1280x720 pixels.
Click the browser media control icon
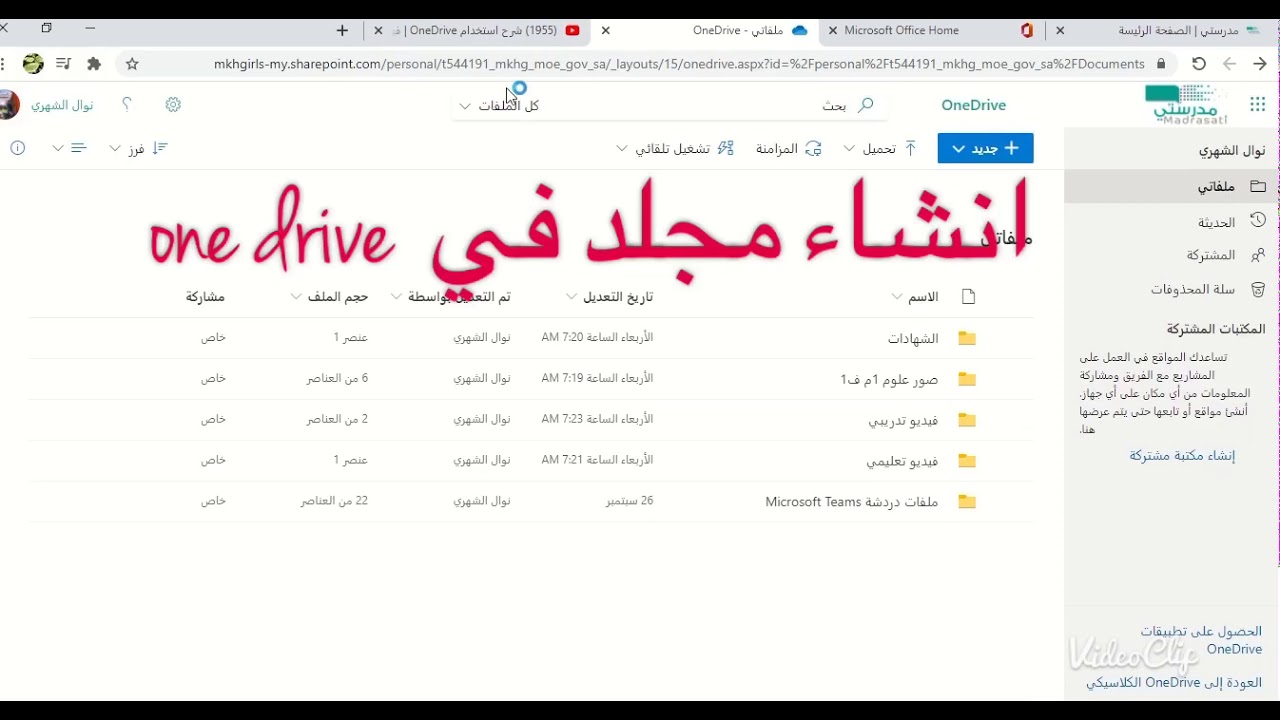[64, 64]
